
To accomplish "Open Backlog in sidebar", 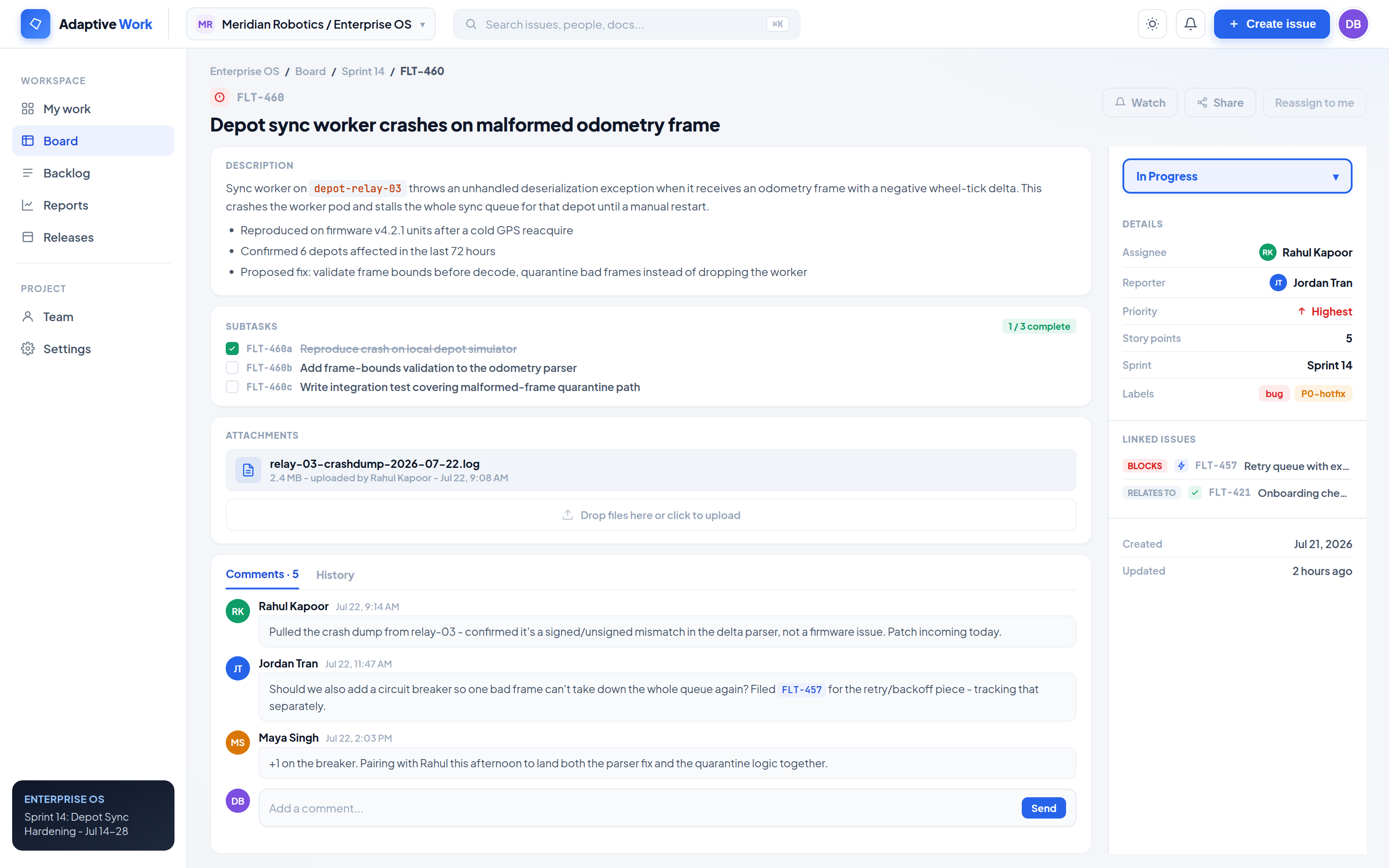I will tap(93, 173).
